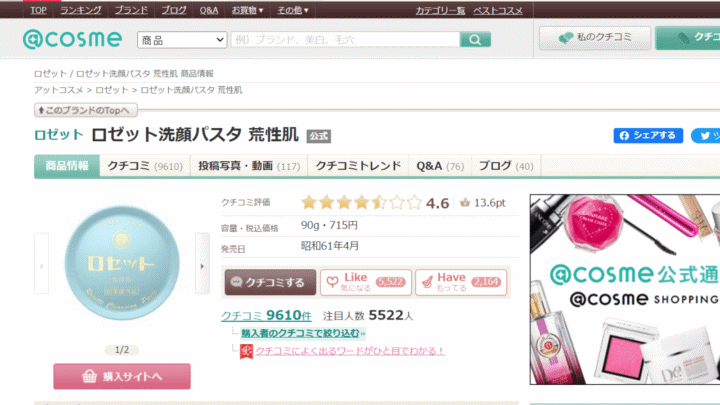Open ブランド in navigation bar
Image resolution: width=720 pixels, height=405 pixels.
[131, 10]
